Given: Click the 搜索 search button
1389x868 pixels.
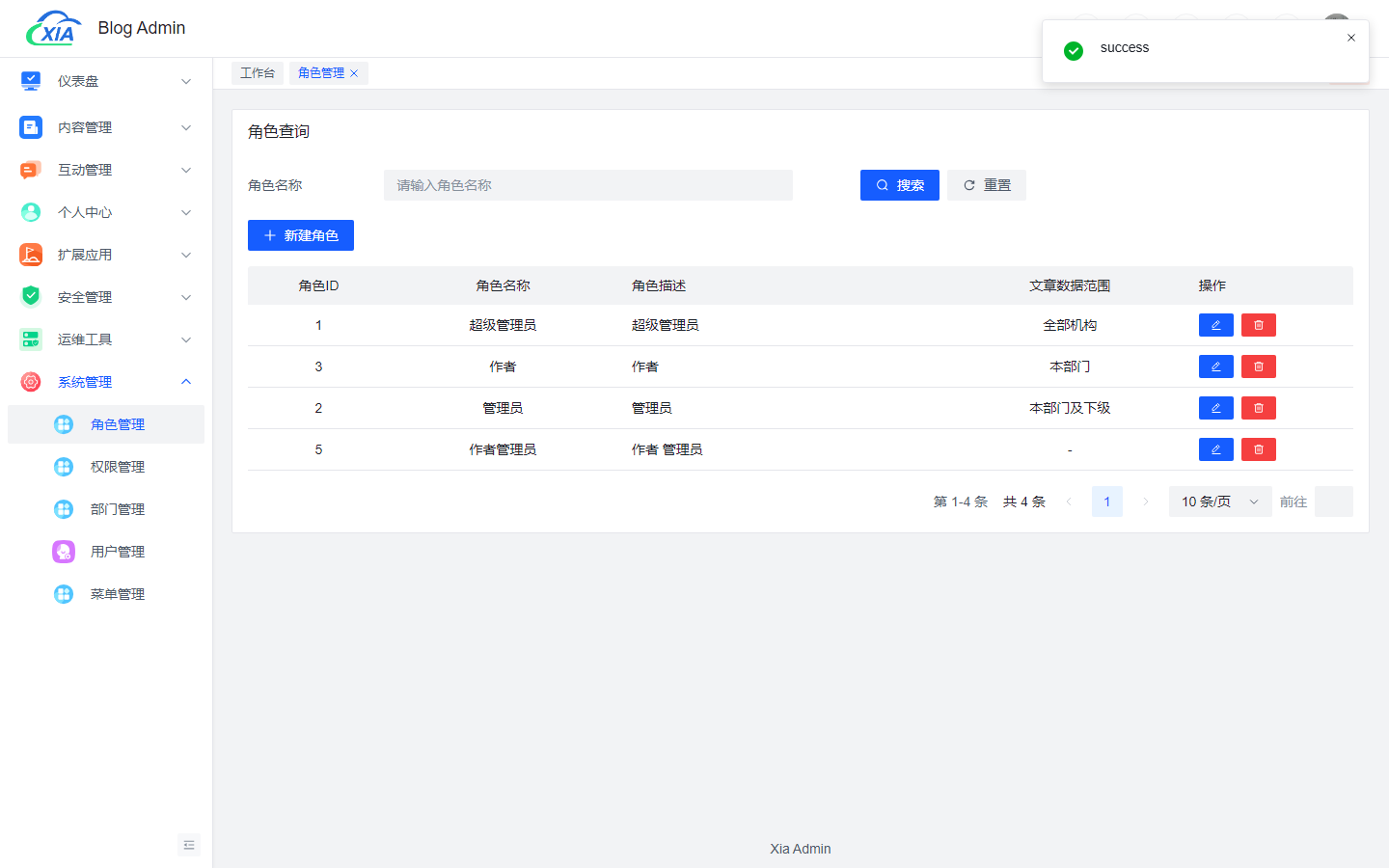Looking at the screenshot, I should [900, 185].
